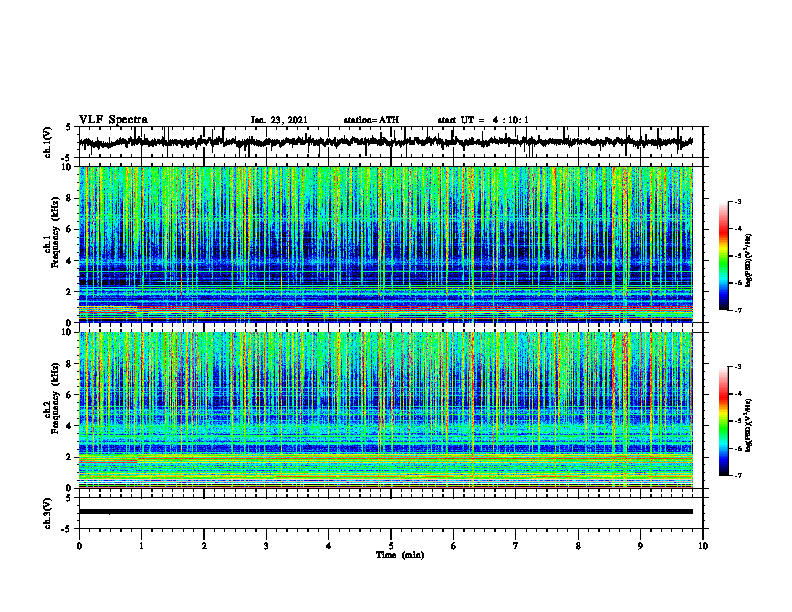Click the "6" kHz tick on ch.2 frequency axis
Viewport: 792px width, 612px height.
70,395
